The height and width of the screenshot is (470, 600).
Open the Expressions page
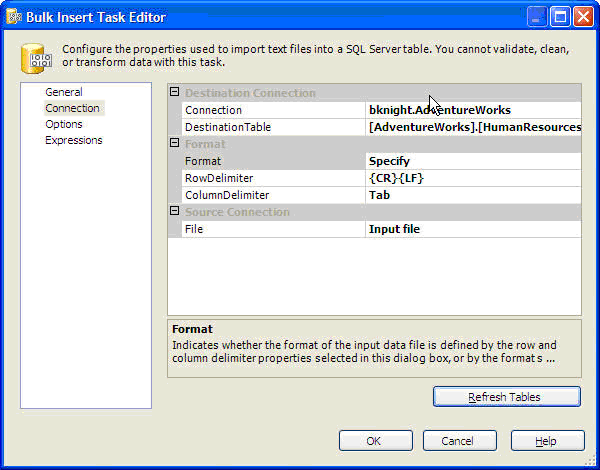pos(73,140)
